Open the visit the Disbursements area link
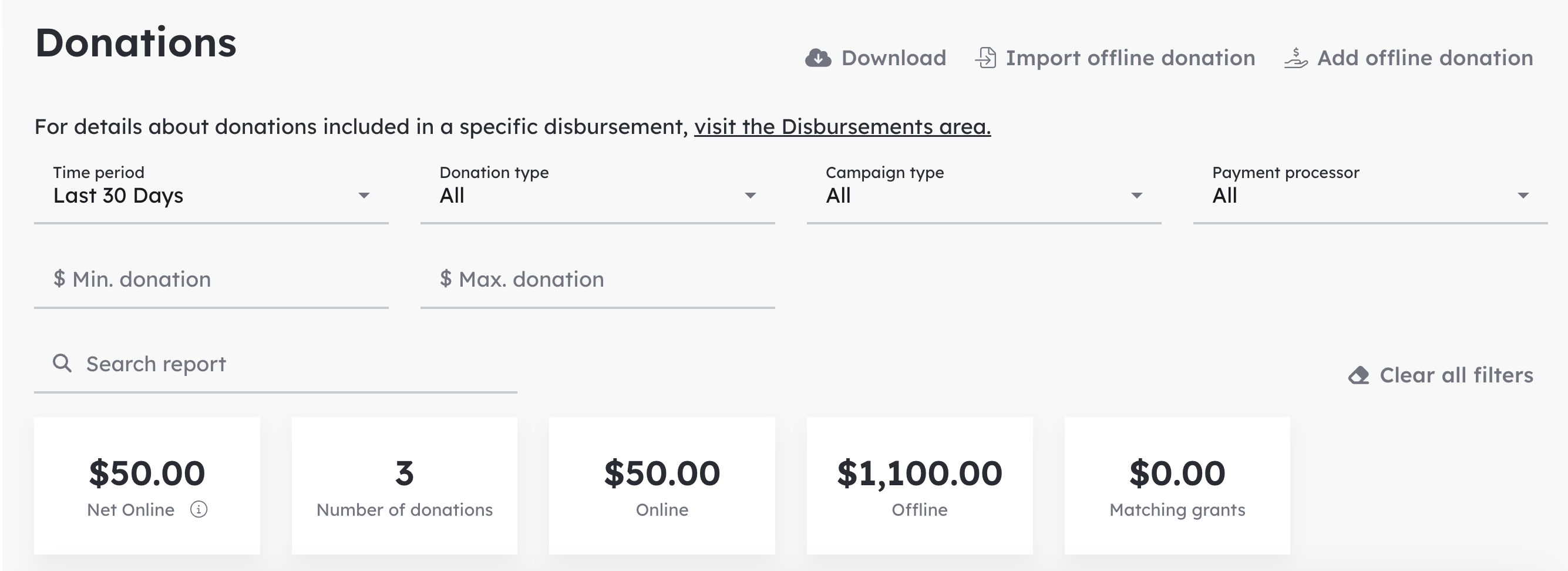 point(843,127)
